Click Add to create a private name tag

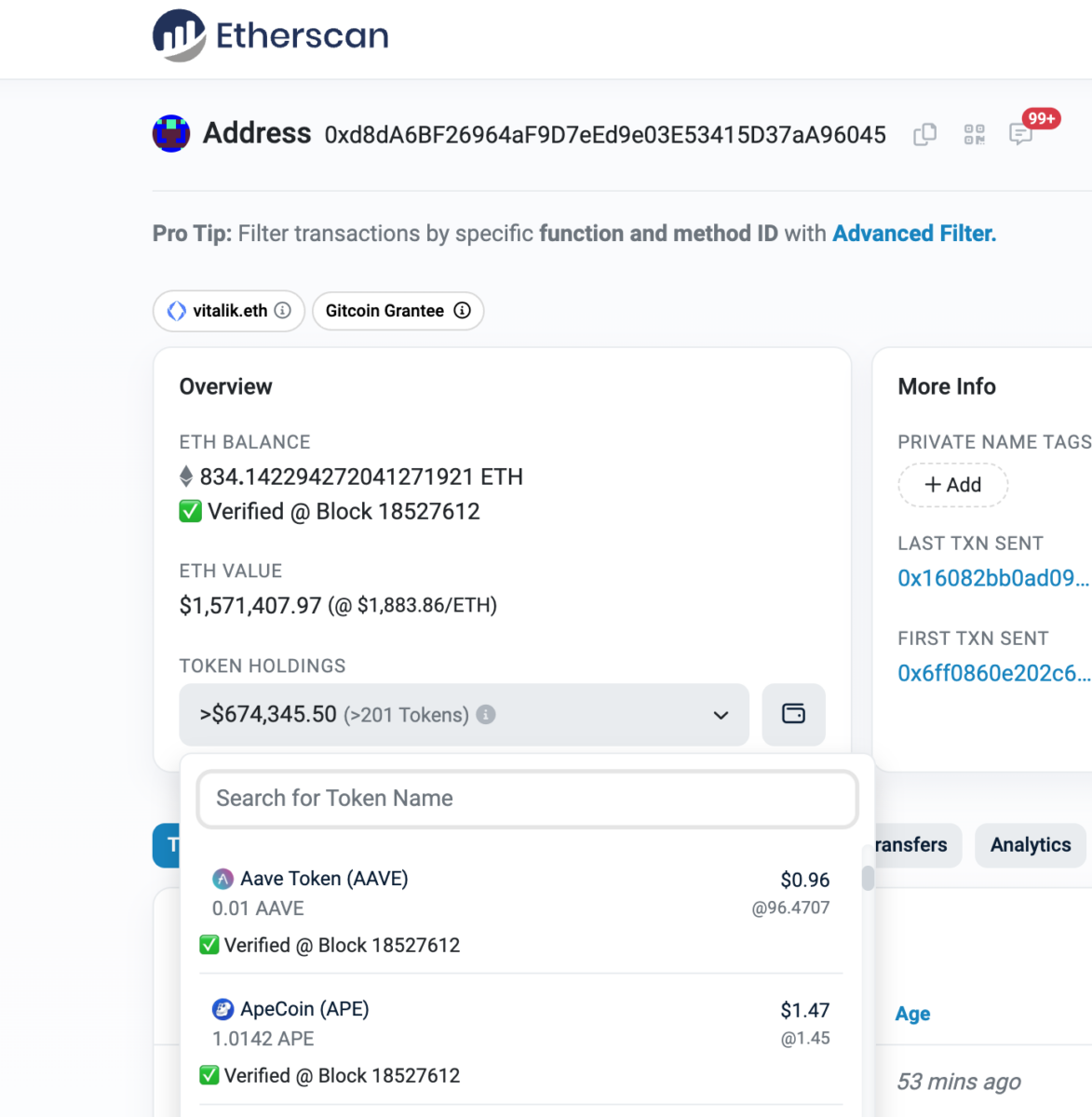pos(952,485)
